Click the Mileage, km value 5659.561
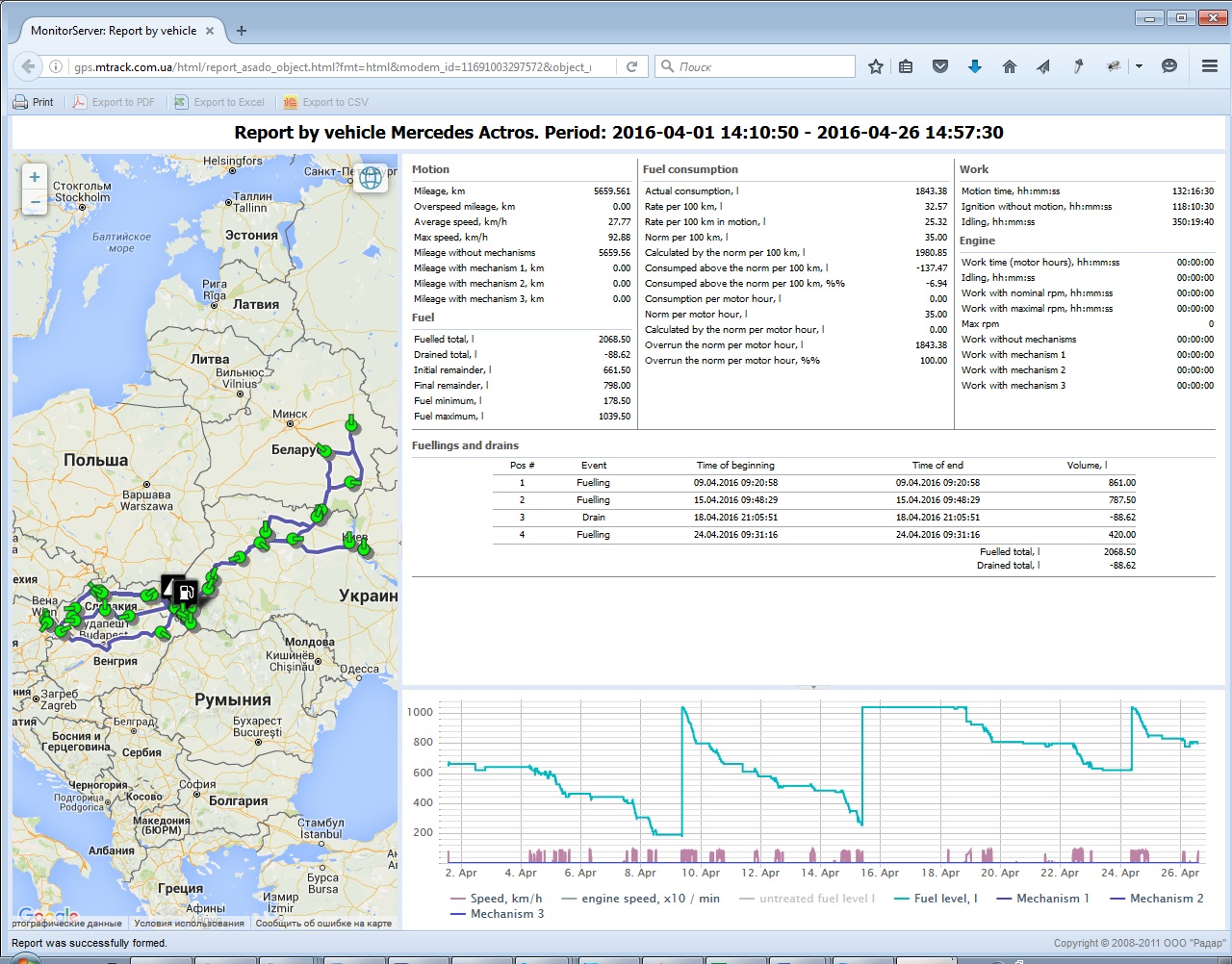Viewport: 1232px width, 964px height. tap(612, 191)
